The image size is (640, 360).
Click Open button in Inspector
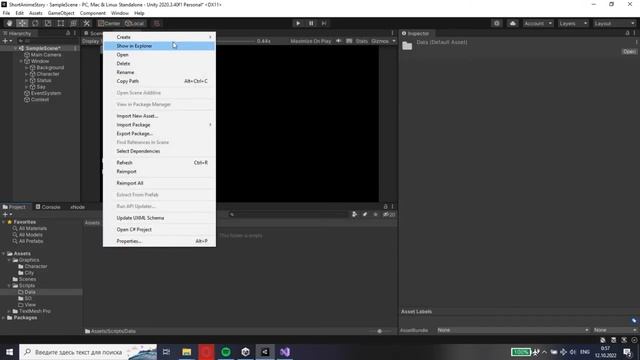pyautogui.click(x=629, y=51)
